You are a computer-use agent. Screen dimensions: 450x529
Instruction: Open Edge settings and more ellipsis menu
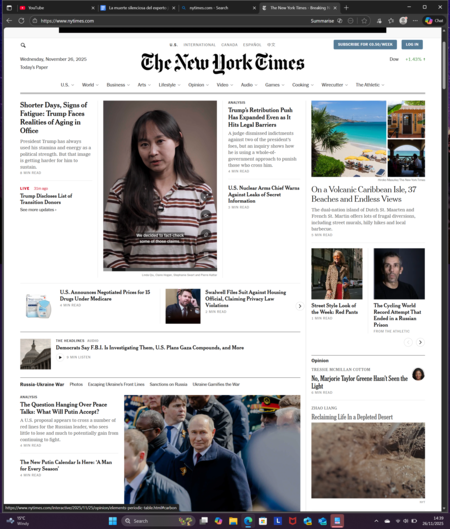pos(415,21)
